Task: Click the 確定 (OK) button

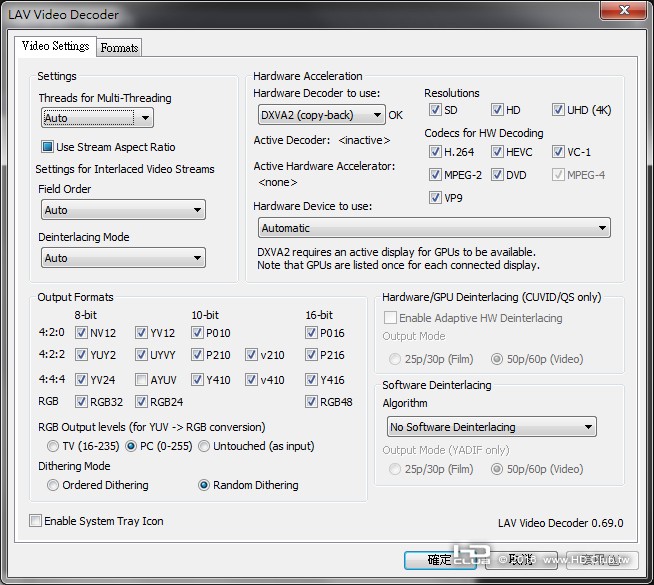Action: 440,560
